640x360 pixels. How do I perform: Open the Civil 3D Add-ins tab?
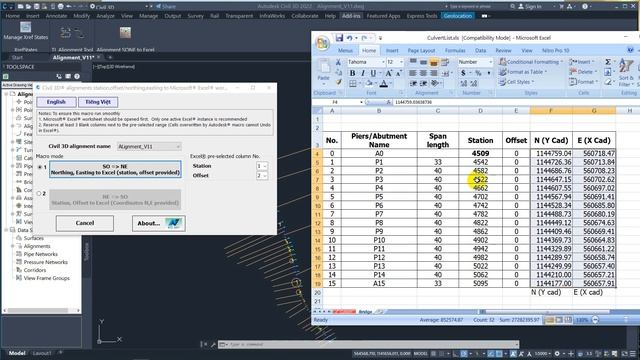[351, 16]
